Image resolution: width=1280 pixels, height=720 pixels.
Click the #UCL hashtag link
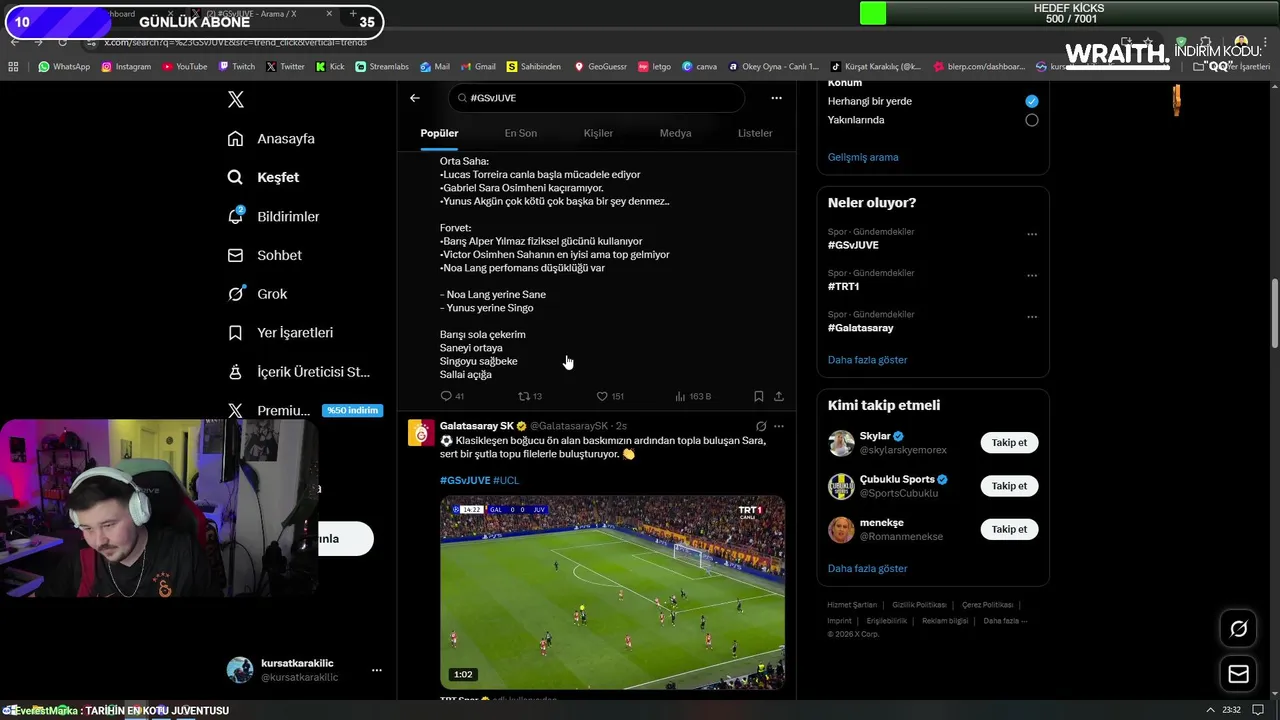pos(506,480)
